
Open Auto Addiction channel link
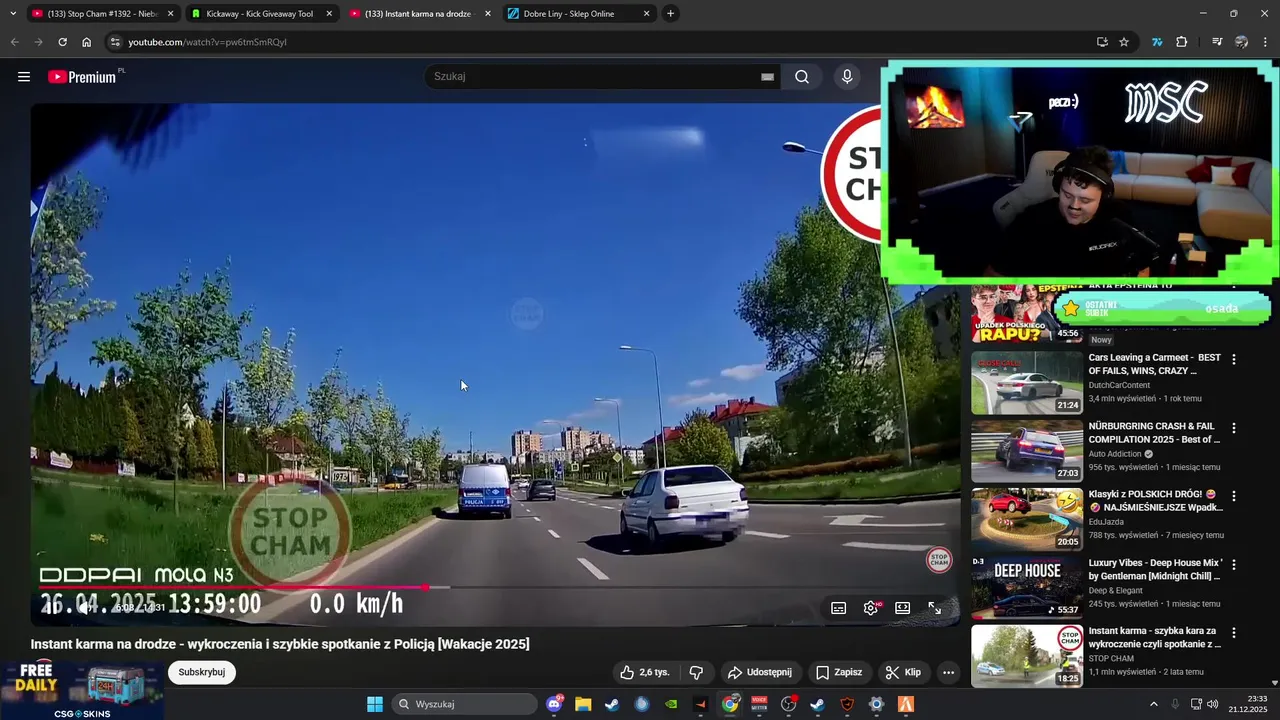[1115, 454]
